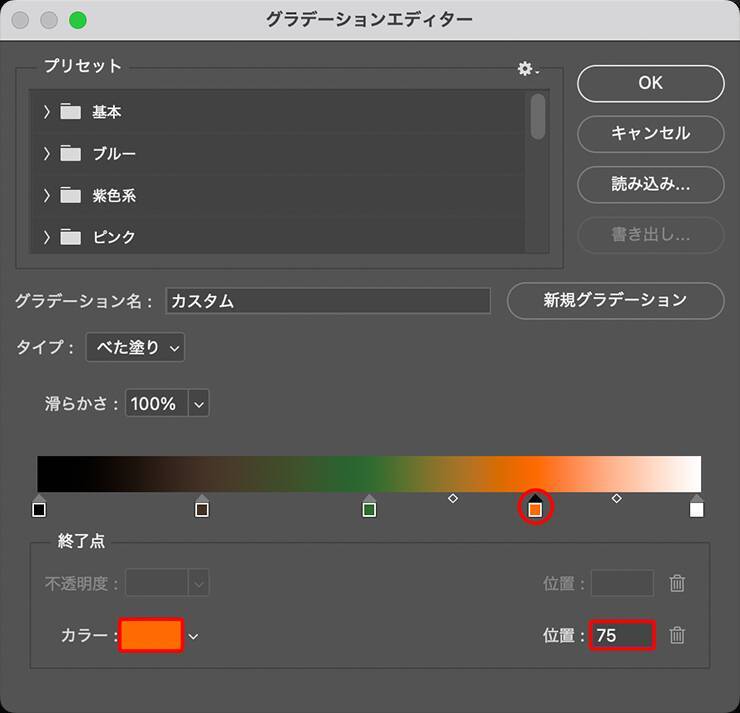Expand the 基本 preset folder
The height and width of the screenshot is (713, 740).
click(47, 112)
